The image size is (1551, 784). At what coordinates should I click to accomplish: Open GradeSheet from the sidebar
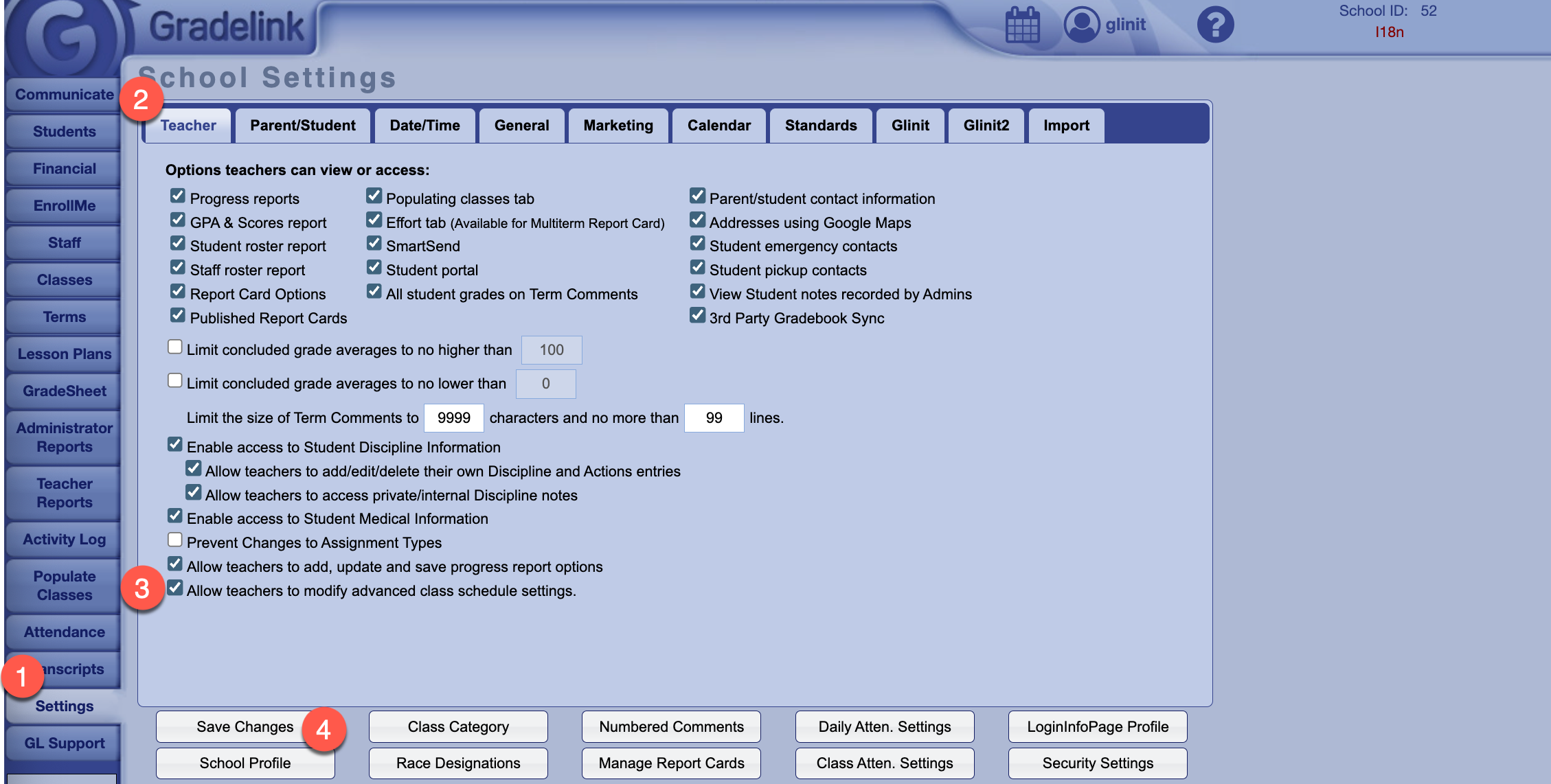click(x=63, y=391)
